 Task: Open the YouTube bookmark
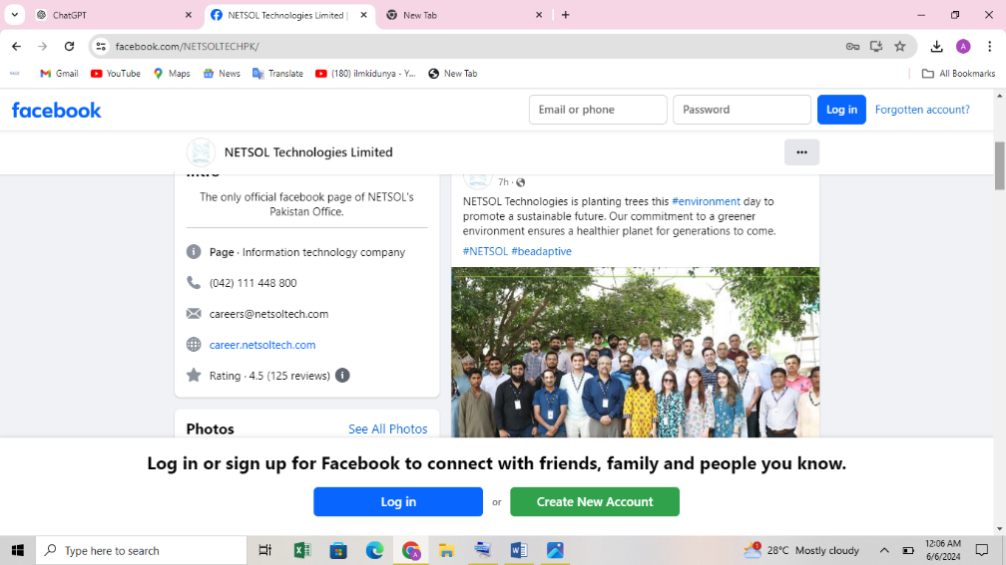coord(115,74)
